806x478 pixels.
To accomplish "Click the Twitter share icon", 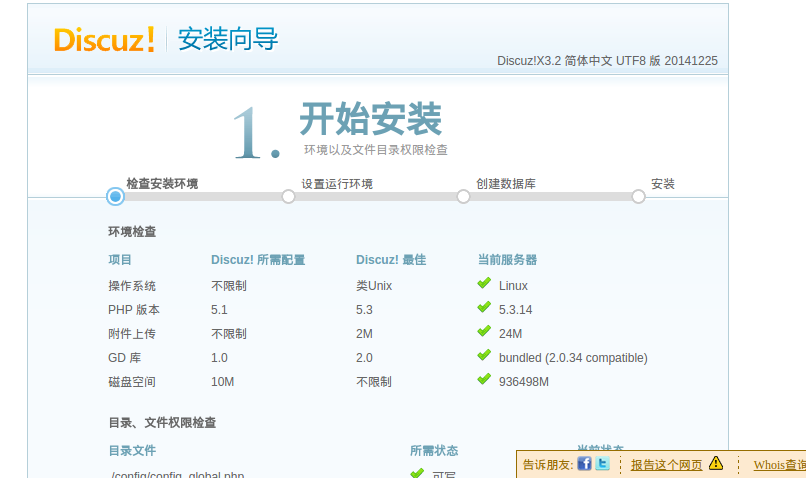I will point(602,464).
